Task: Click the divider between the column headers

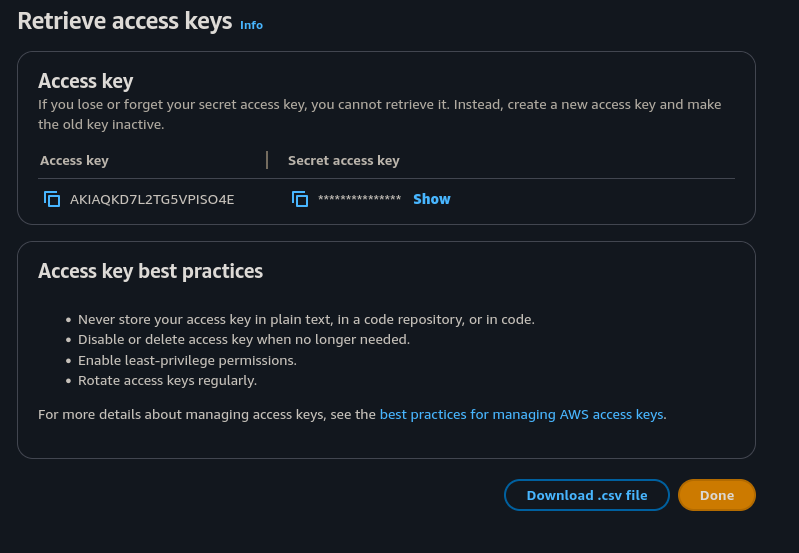Action: (267, 160)
